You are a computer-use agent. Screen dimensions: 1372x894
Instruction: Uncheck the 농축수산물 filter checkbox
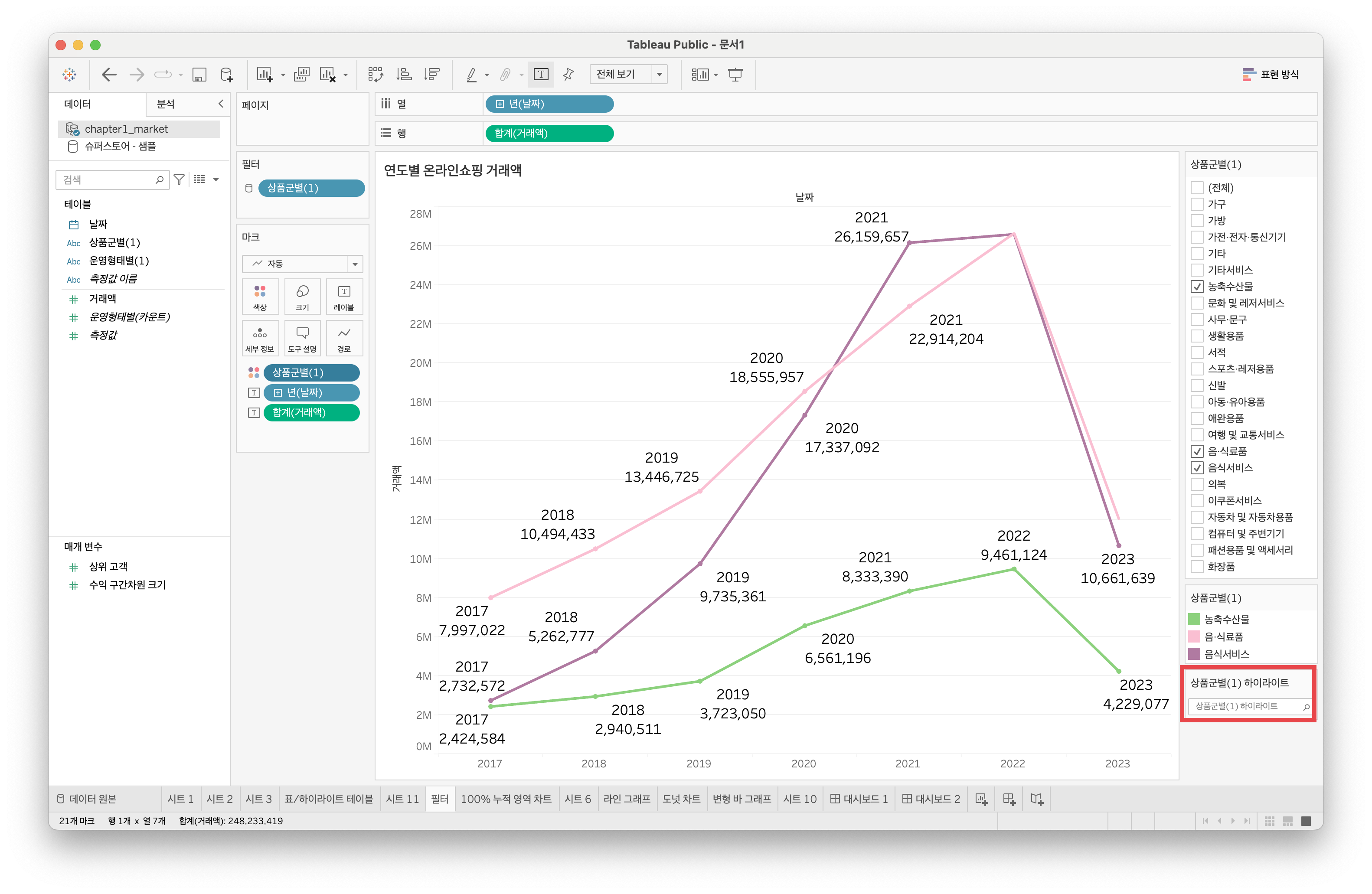[1197, 287]
